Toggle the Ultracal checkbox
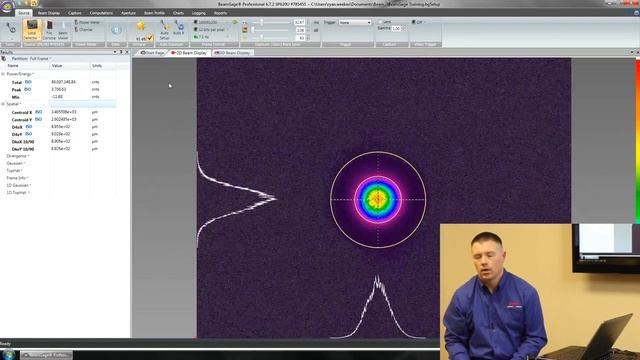The image size is (640, 360). point(150,38)
